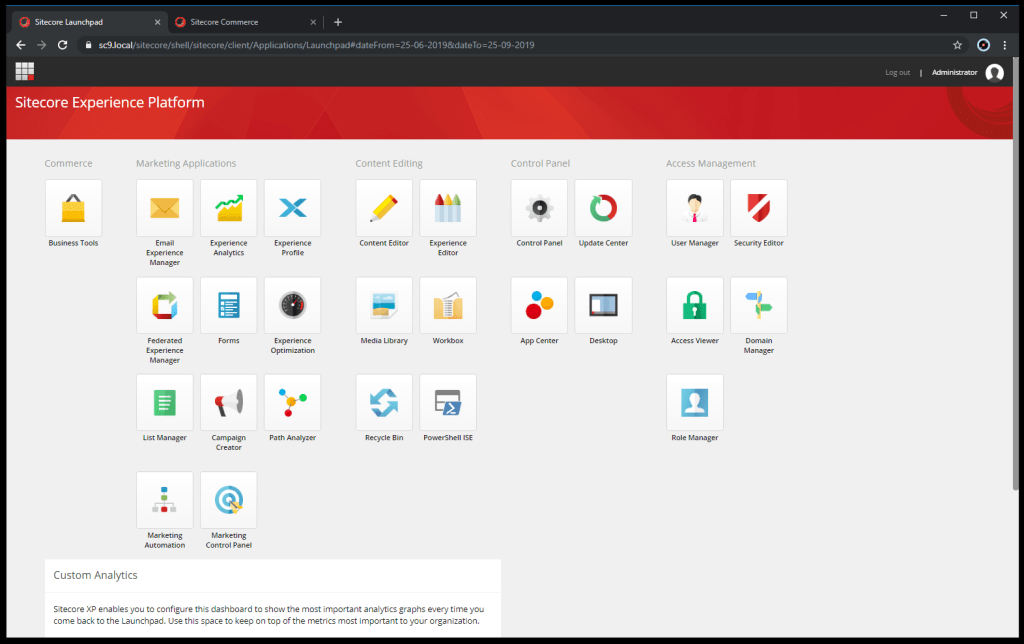Open the Role Manager
This screenshot has width=1024, height=644.
click(x=694, y=402)
